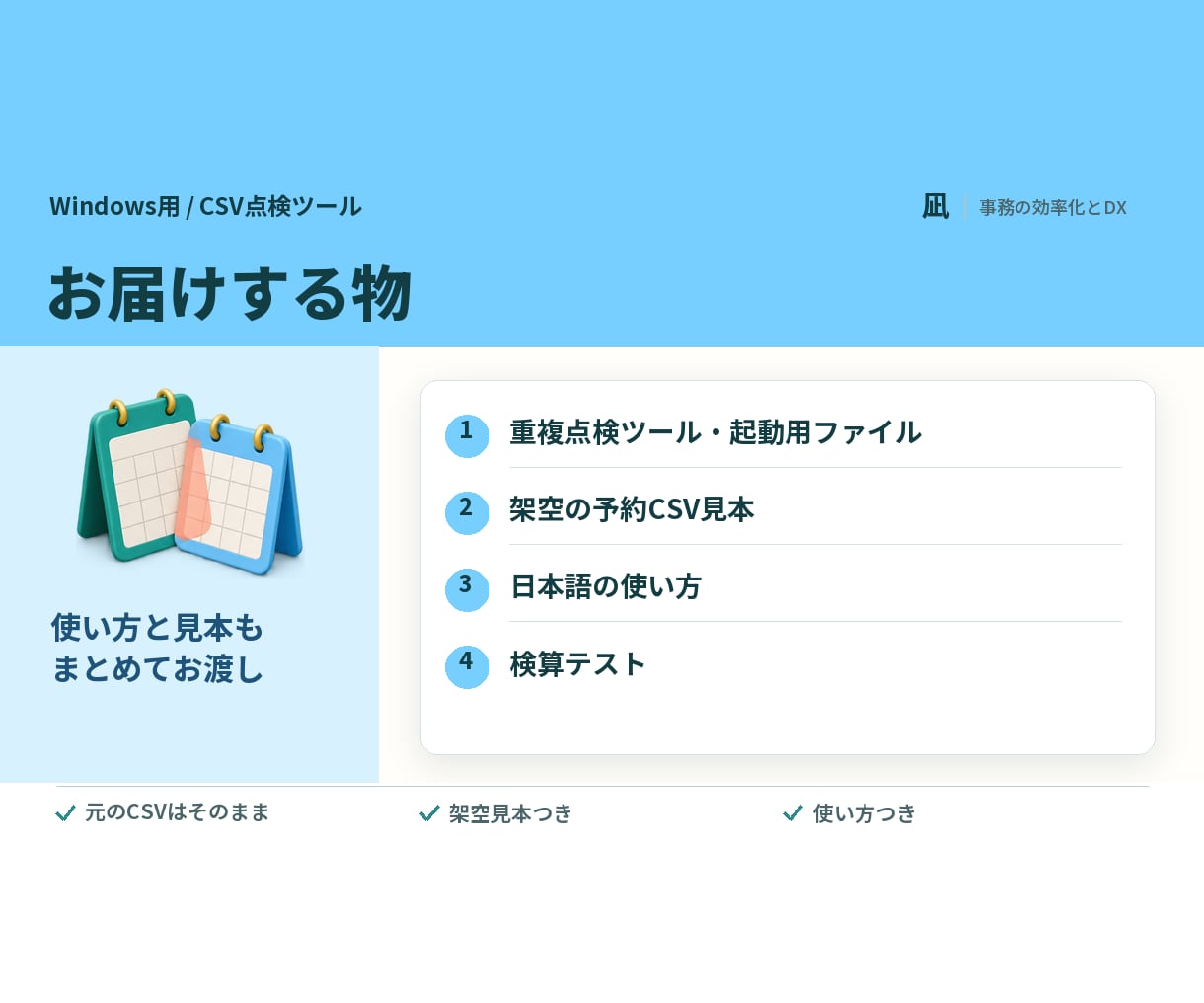The height and width of the screenshot is (1003, 1204).
Task: Click 使い方つき footer text
Action: (865, 813)
